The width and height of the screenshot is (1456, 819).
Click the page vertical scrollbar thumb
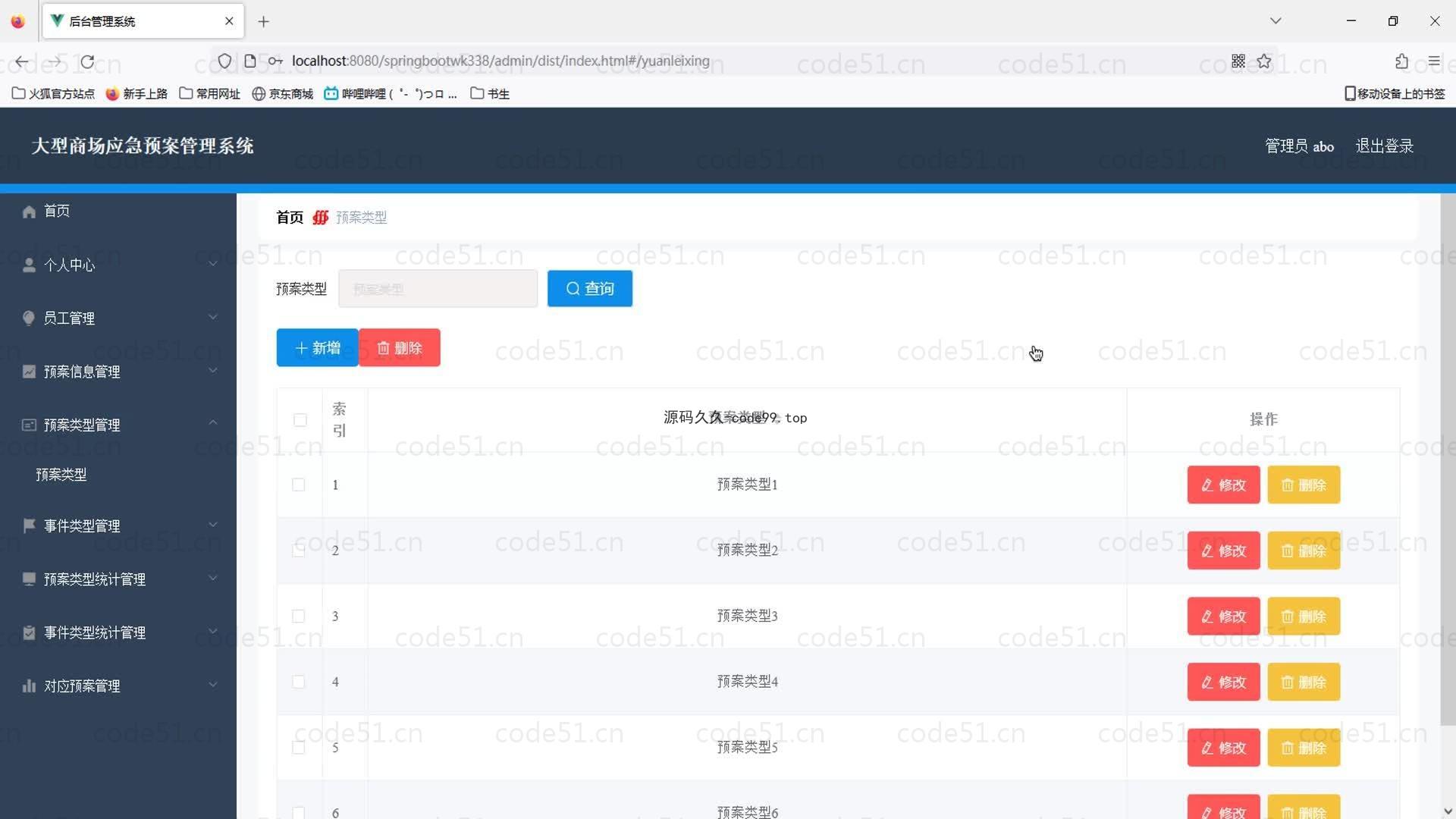pos(1448,459)
